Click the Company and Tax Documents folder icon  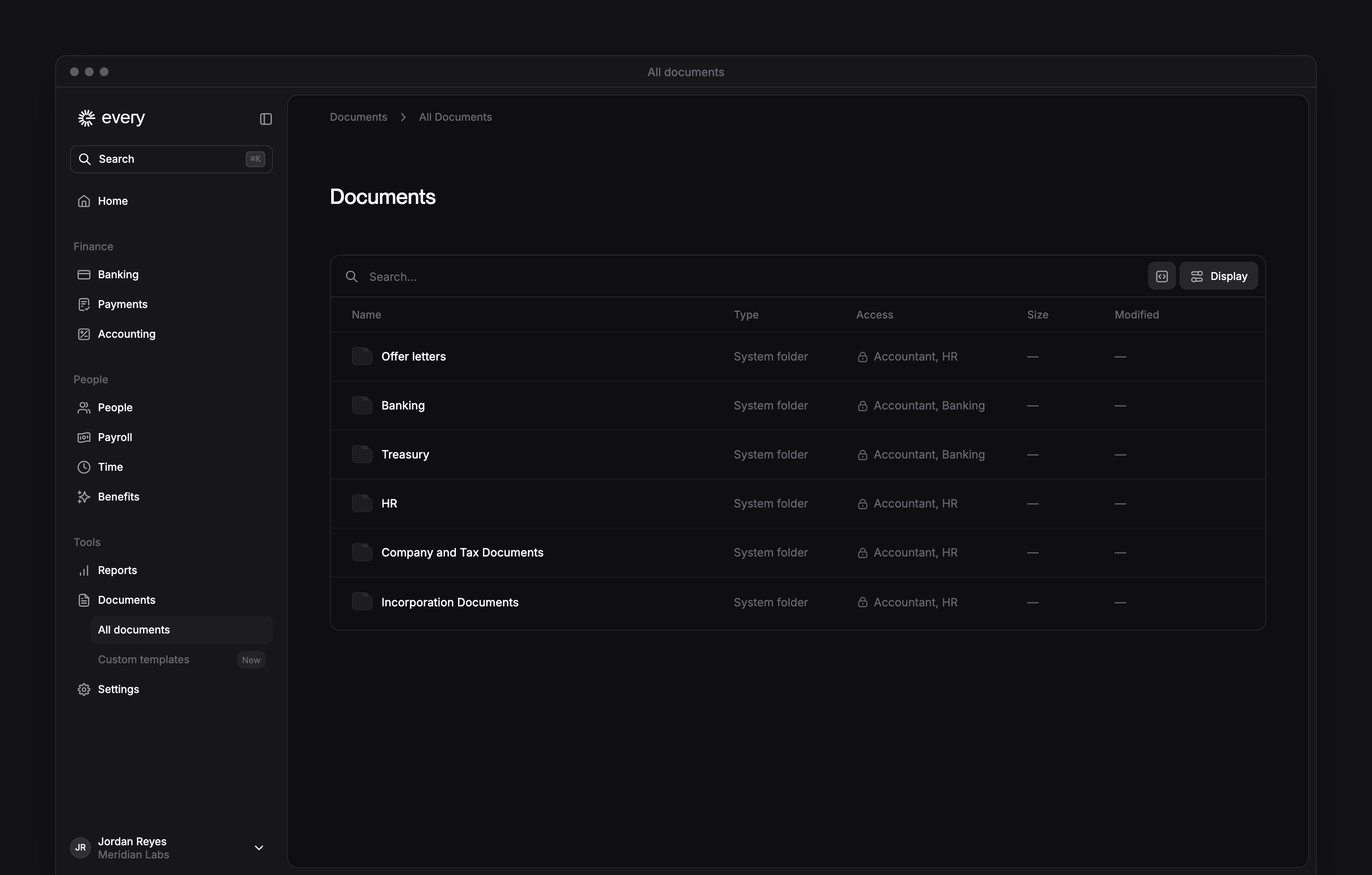click(x=362, y=552)
